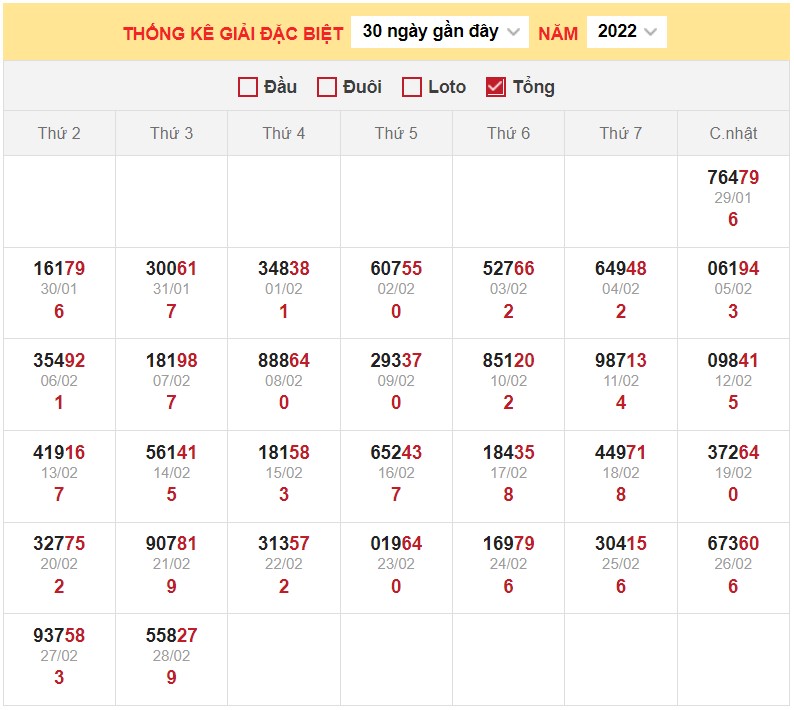Open the '30 ngày gần đây' dropdown
Image resolution: width=794 pixels, height=710 pixels.
[x=440, y=32]
